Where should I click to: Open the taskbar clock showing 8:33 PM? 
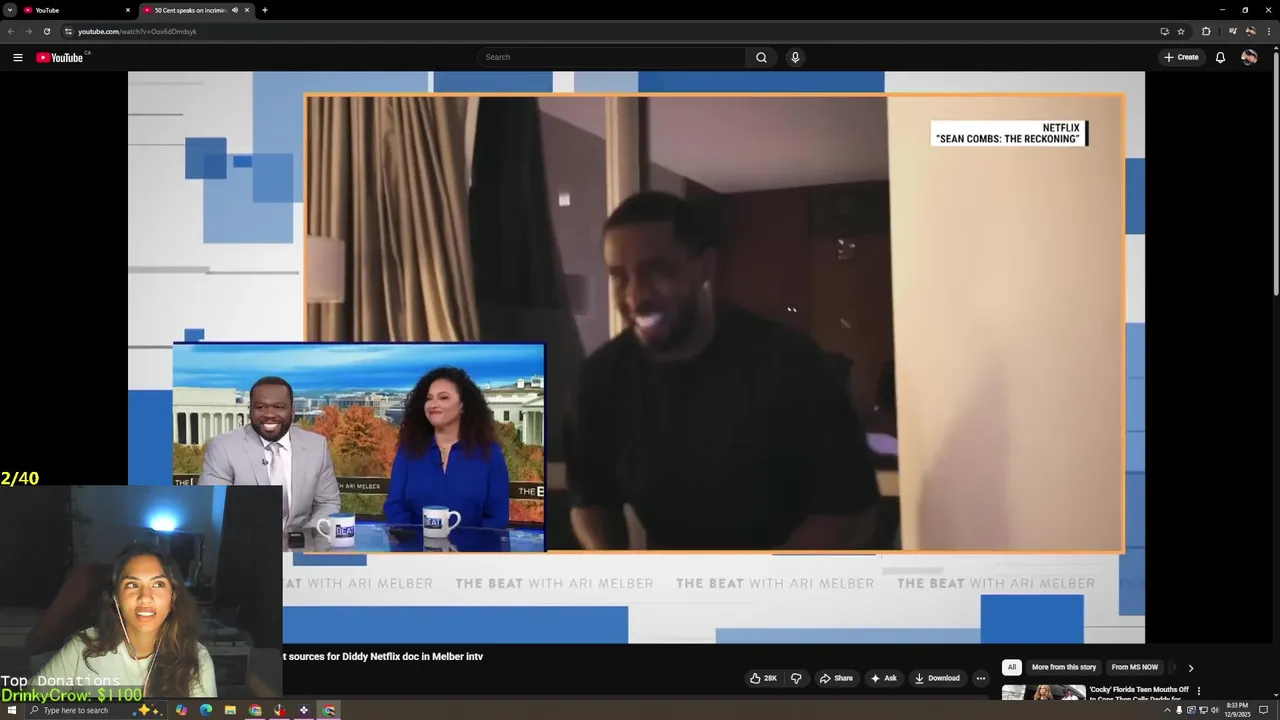1238,710
